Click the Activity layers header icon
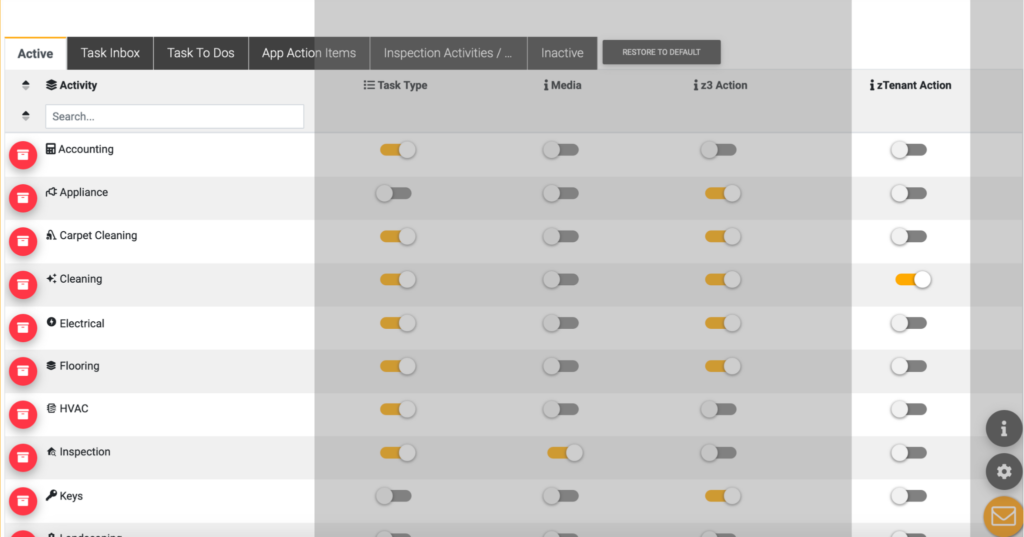The image size is (1024, 537). tap(51, 85)
